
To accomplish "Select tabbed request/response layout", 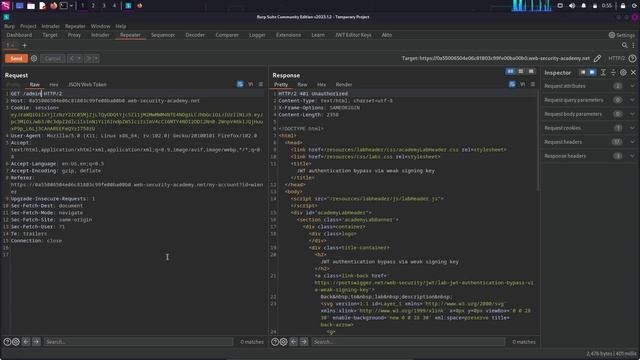I will click(531, 71).
